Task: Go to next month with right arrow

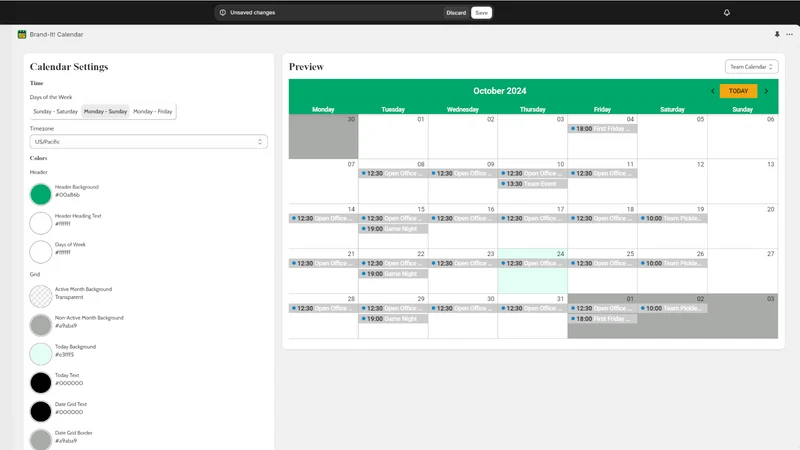Action: [x=766, y=91]
